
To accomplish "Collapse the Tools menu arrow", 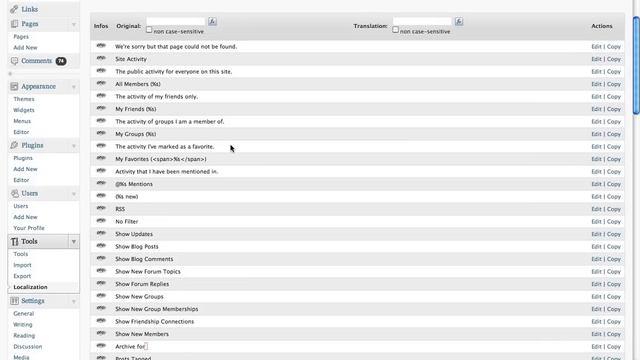I will 74,242.
